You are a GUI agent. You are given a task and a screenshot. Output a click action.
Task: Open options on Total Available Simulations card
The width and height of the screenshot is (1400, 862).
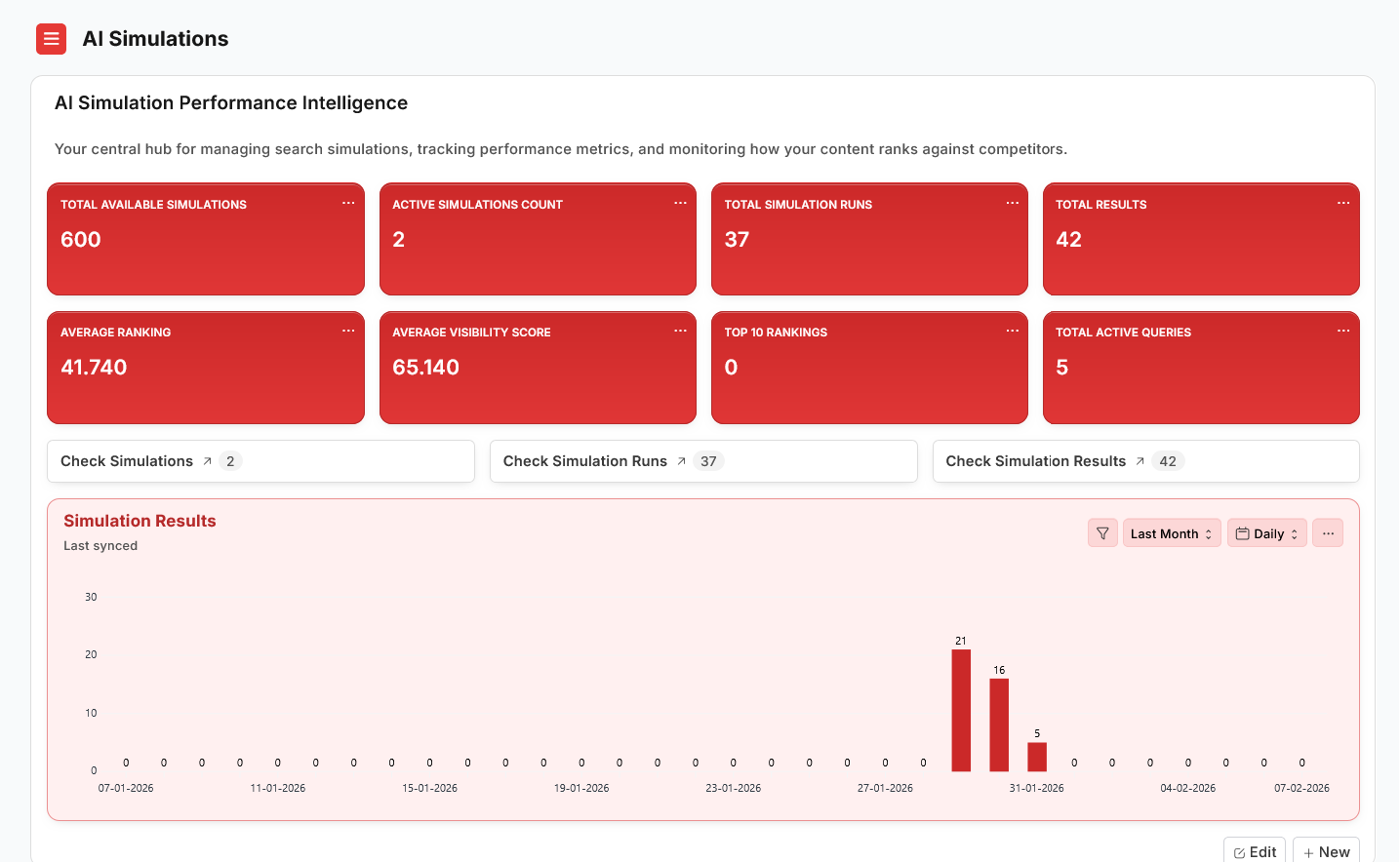tap(348, 203)
